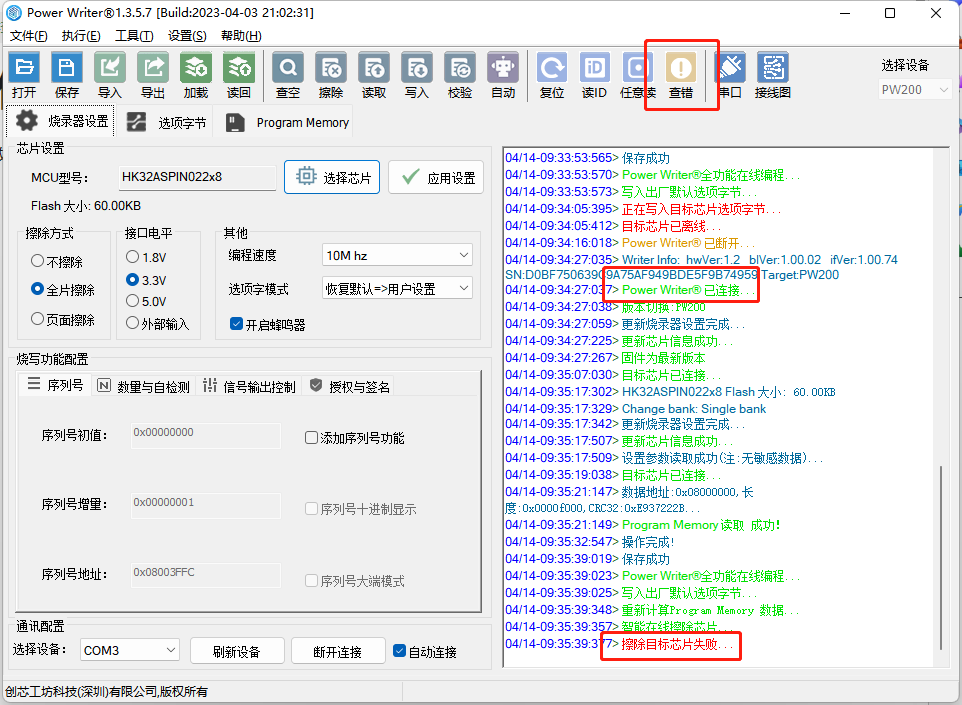Click the 序列号增量 input field

pyautogui.click(x=206, y=506)
